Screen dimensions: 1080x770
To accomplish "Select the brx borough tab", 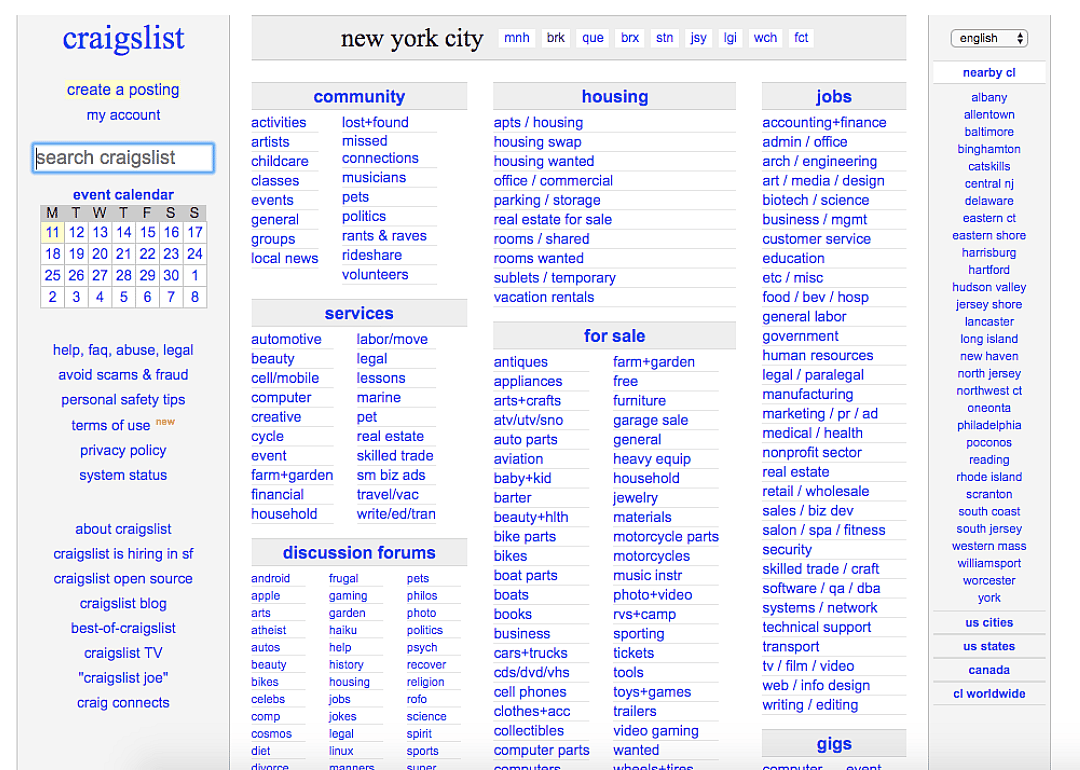I will (630, 38).
